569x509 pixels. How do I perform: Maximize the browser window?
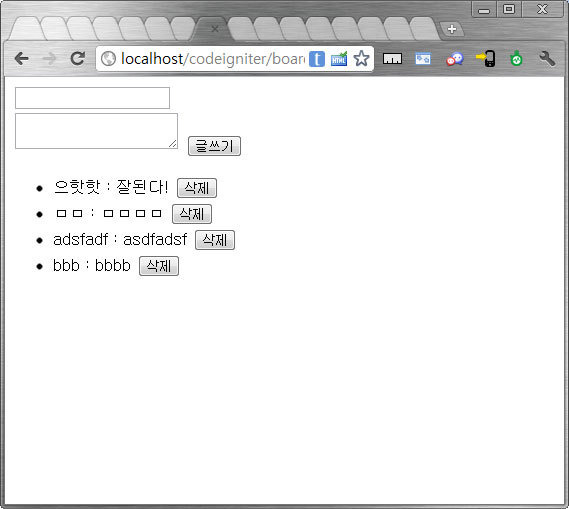[509, 10]
